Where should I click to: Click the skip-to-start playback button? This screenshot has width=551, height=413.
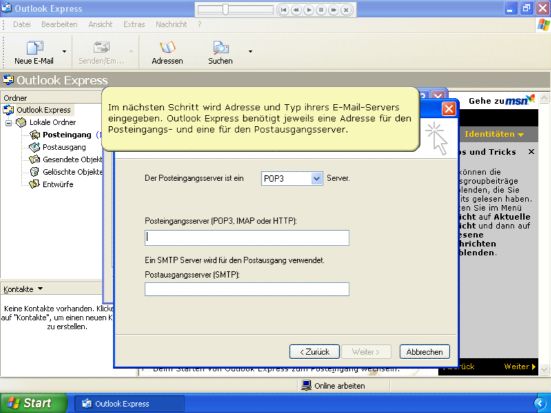click(x=283, y=10)
